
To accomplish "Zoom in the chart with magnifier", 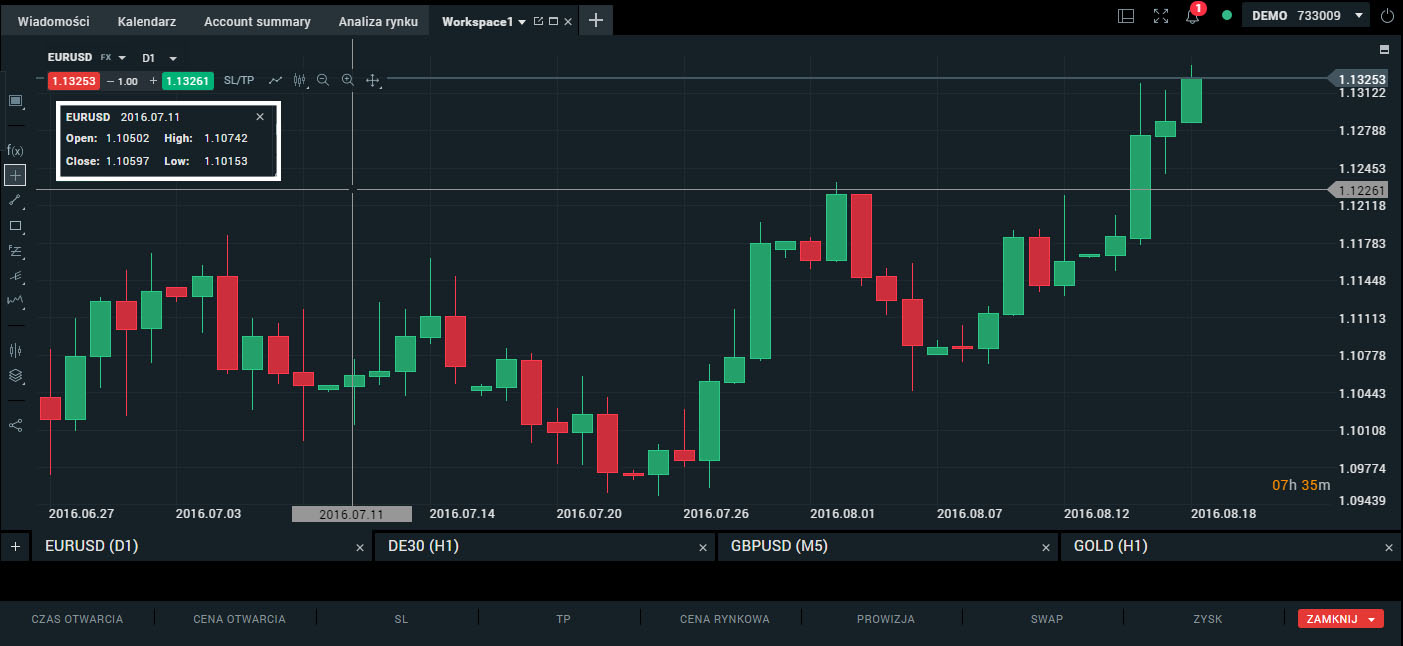I will click(x=348, y=80).
